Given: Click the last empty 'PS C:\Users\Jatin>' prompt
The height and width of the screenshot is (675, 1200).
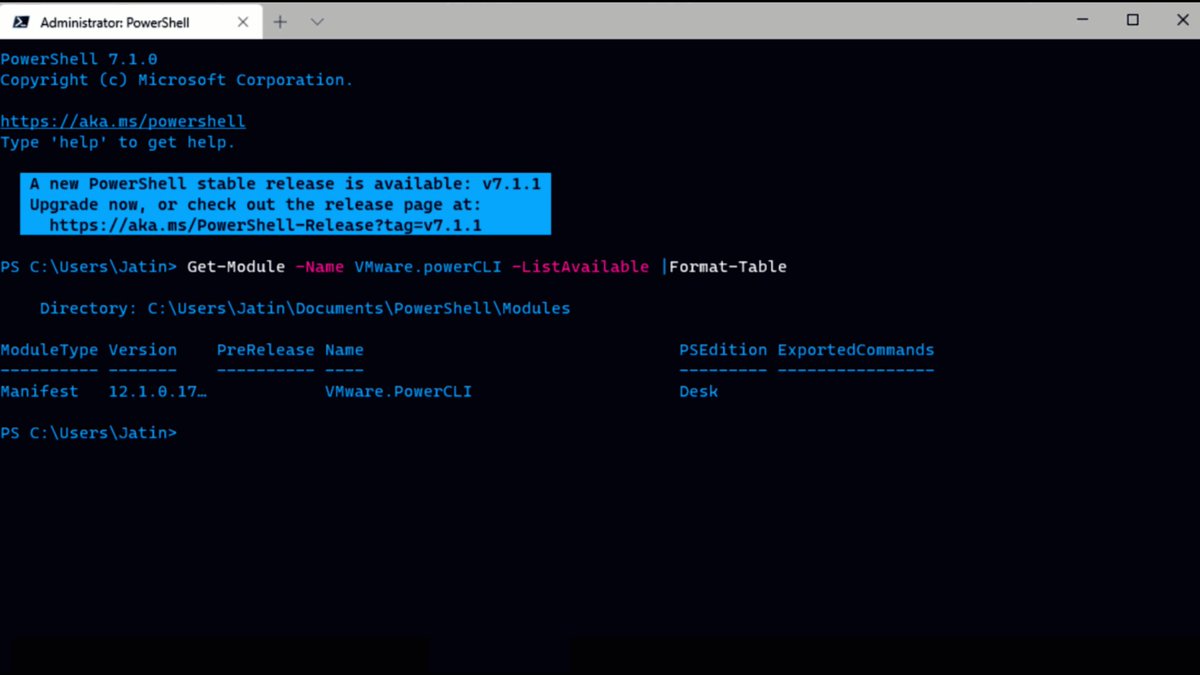Looking at the screenshot, I should [88, 433].
